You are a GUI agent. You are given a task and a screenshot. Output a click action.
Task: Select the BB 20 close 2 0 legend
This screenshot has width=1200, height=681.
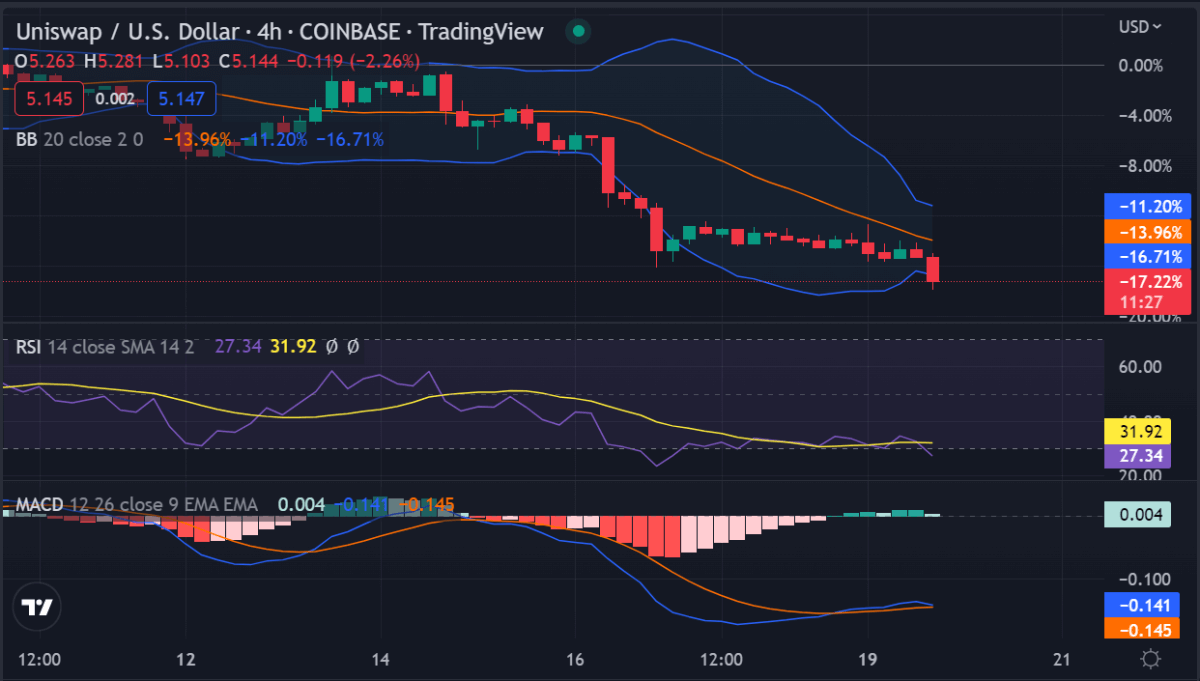click(x=80, y=139)
